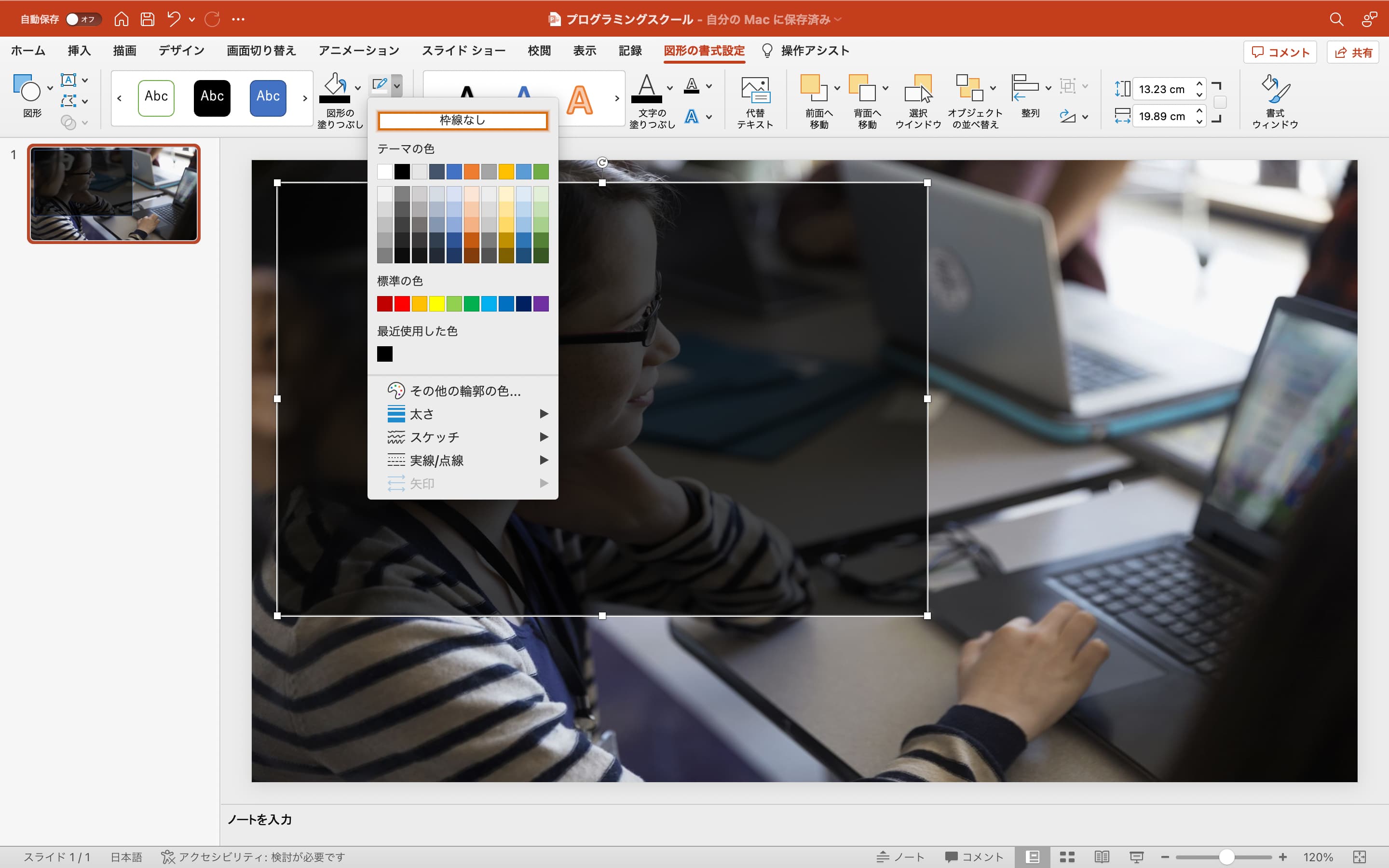Image resolution: width=1389 pixels, height=868 pixels.
Task: Open the アニメーション tab
Action: (359, 51)
